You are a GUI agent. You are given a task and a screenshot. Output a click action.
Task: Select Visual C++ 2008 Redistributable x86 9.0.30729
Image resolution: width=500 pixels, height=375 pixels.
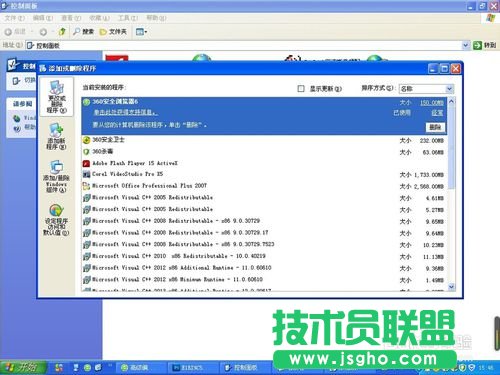[x=264, y=221]
